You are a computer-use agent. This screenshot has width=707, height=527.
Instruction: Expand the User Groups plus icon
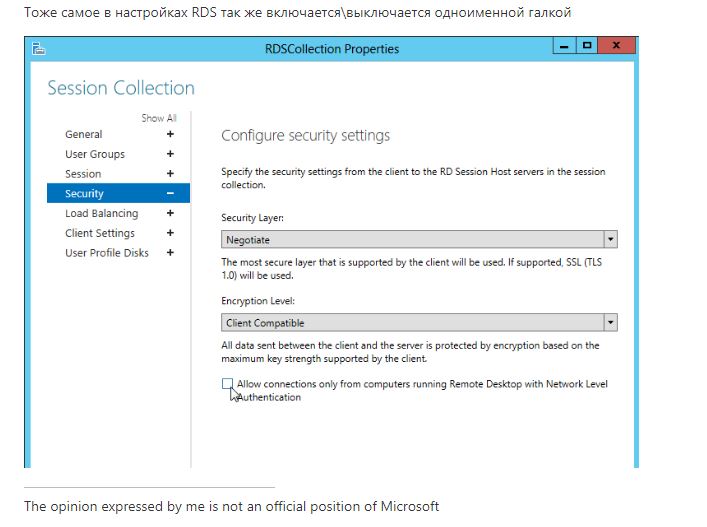point(170,154)
